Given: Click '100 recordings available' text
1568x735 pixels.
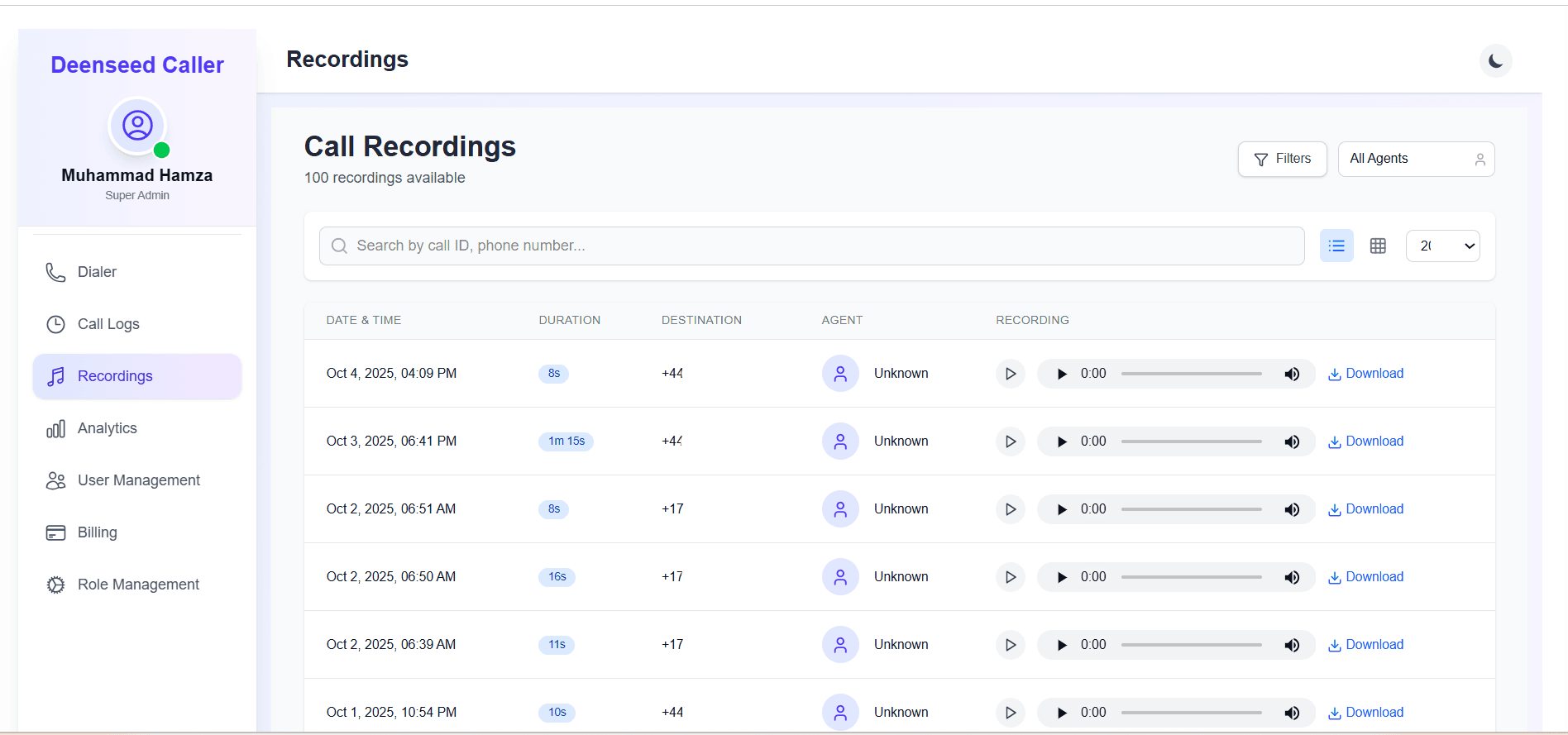Looking at the screenshot, I should [x=385, y=178].
